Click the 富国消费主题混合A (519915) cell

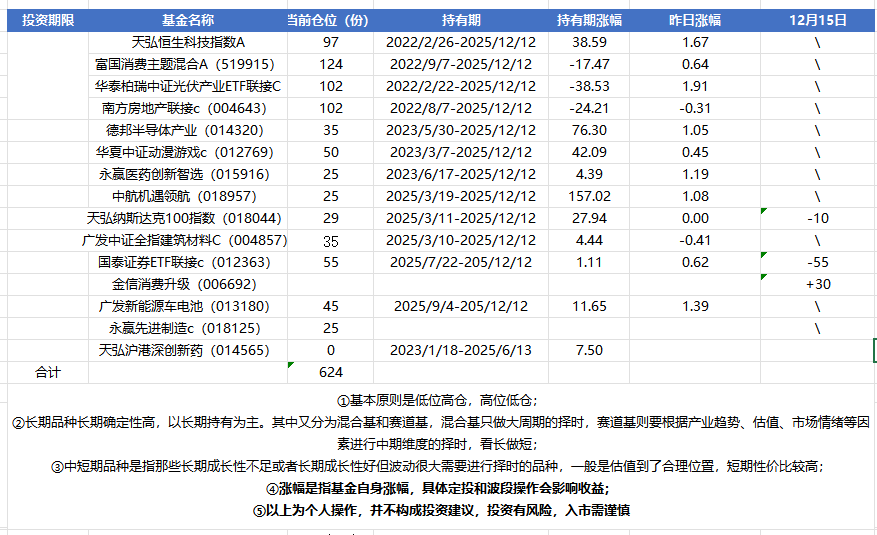(188, 64)
